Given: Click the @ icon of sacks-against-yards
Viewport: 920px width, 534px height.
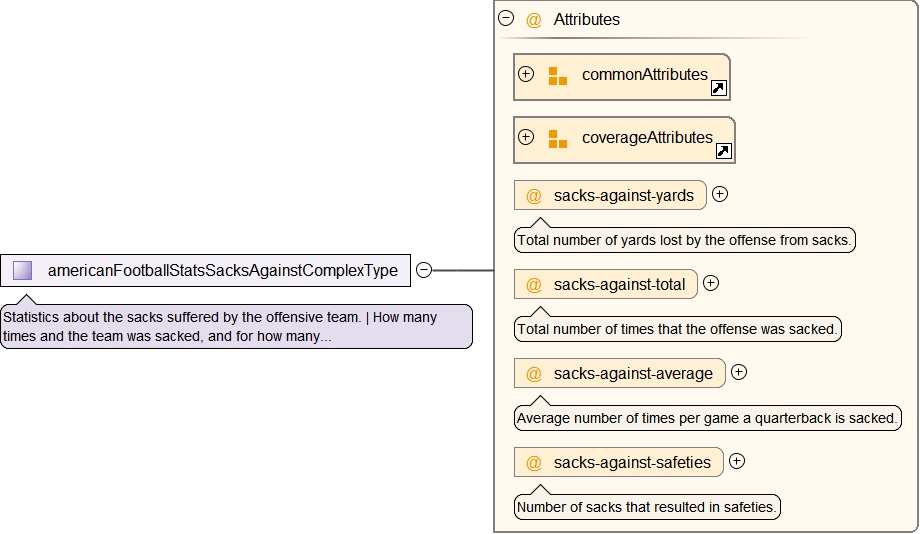Looking at the screenshot, I should [x=534, y=196].
